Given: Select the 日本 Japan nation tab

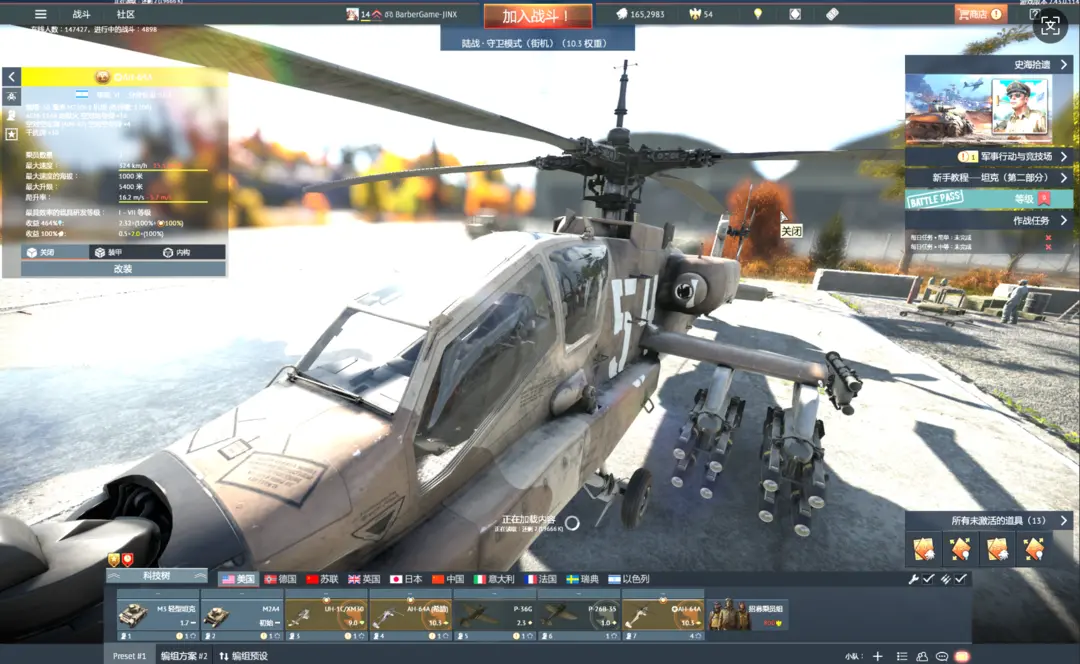Looking at the screenshot, I should [x=406, y=579].
